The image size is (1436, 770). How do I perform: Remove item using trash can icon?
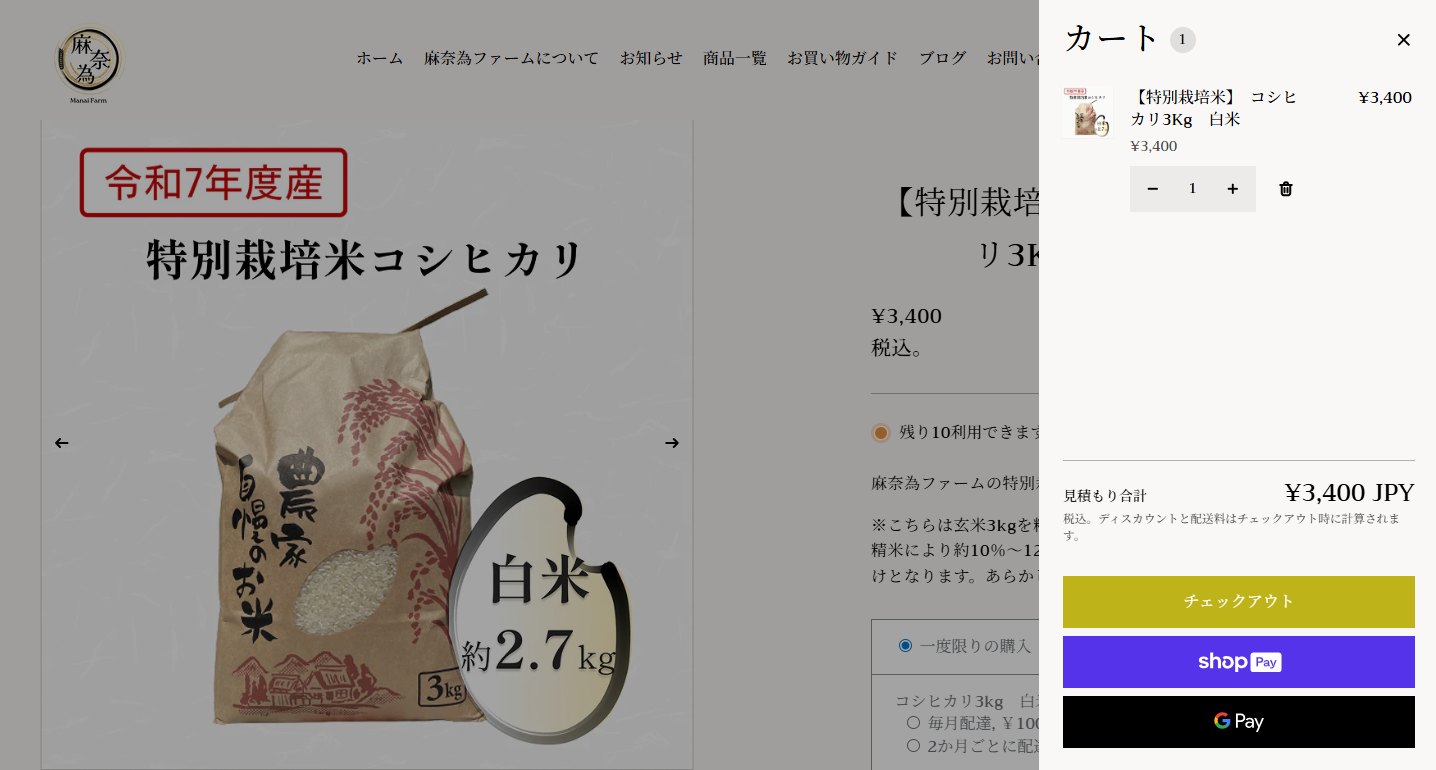point(1286,189)
